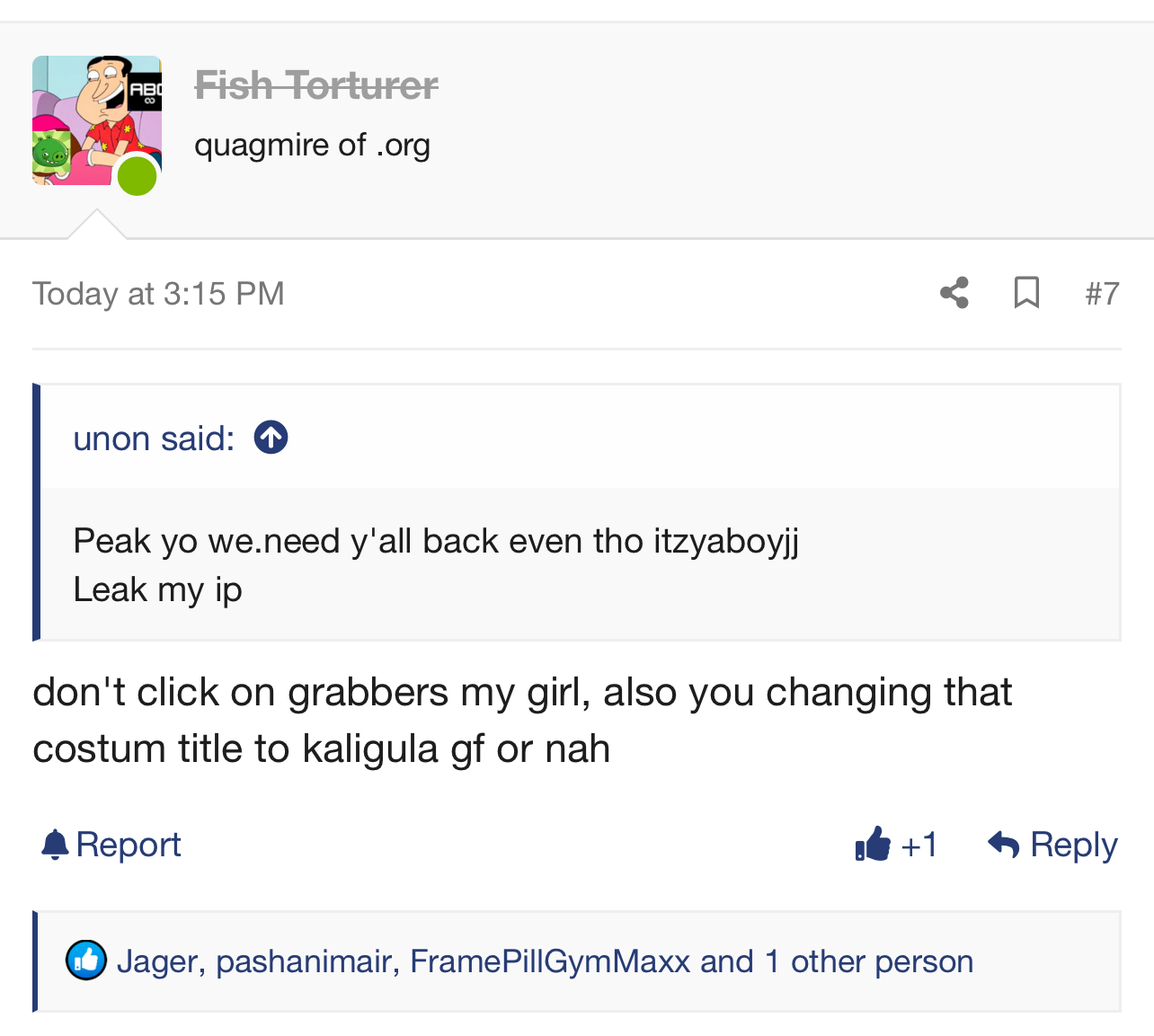
Task: Click the 'unon said:' quote header
Action: pos(154,438)
